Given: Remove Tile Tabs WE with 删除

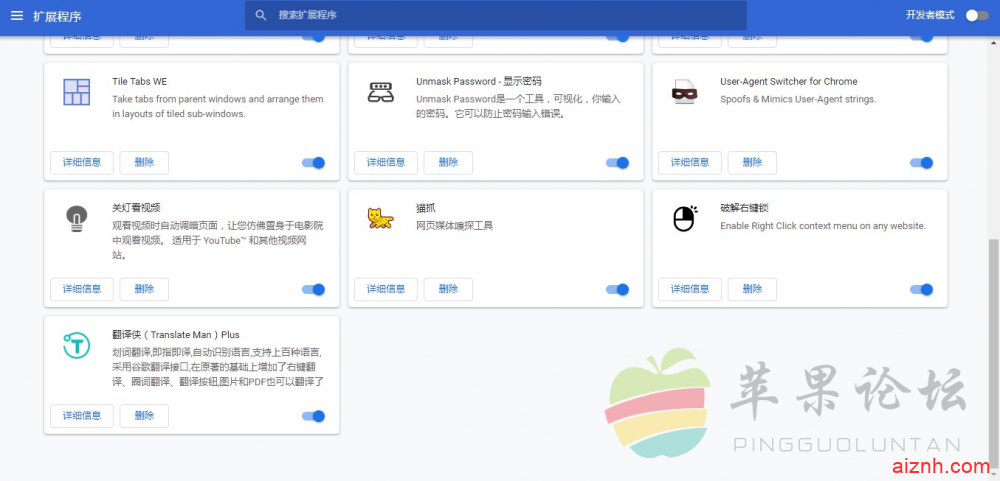Looking at the screenshot, I should coord(144,163).
